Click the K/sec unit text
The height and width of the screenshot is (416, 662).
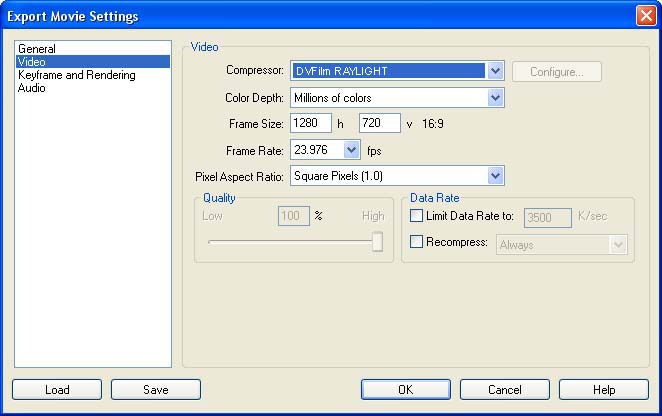pyautogui.click(x=592, y=216)
